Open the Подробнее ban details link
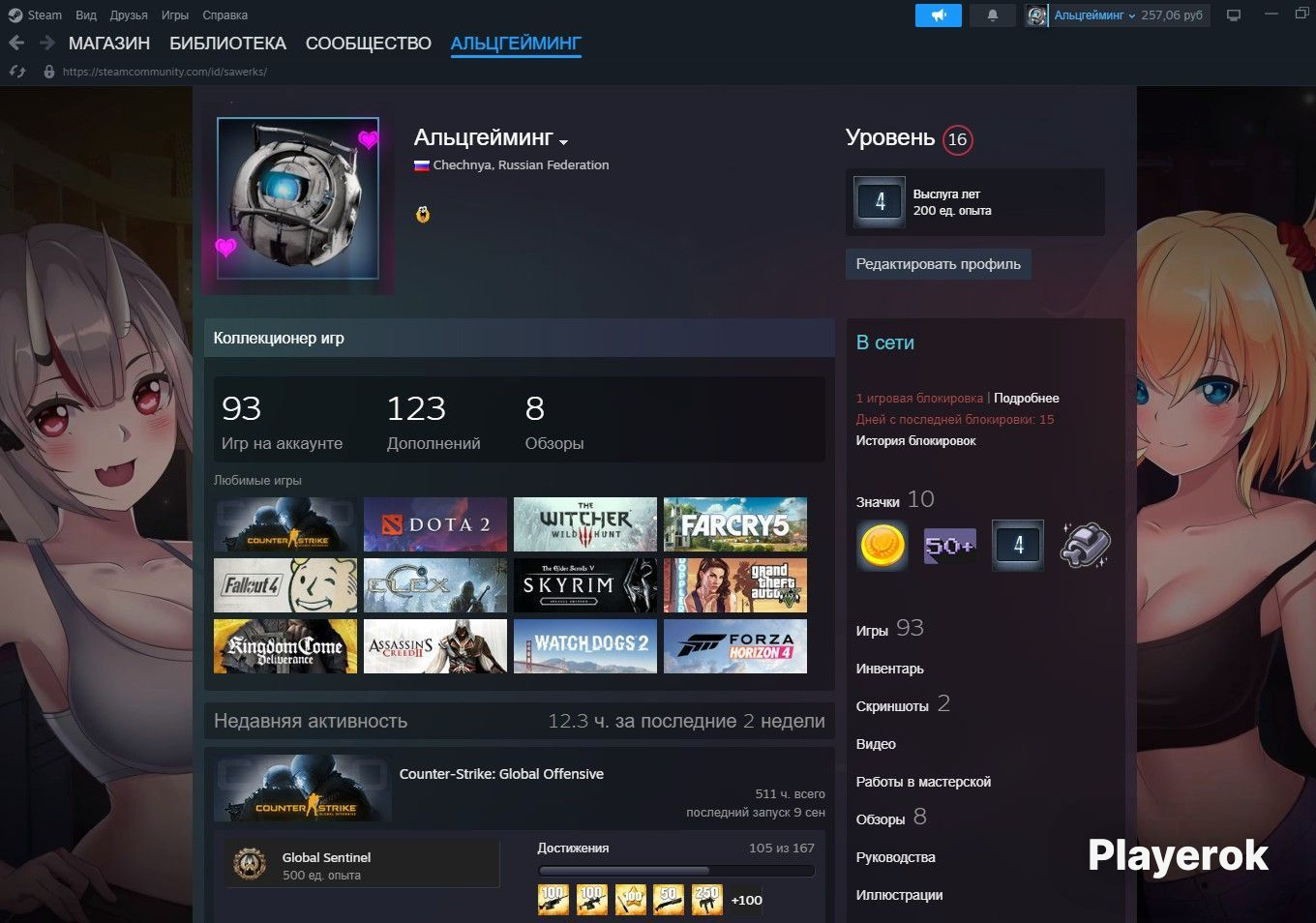 click(1027, 398)
